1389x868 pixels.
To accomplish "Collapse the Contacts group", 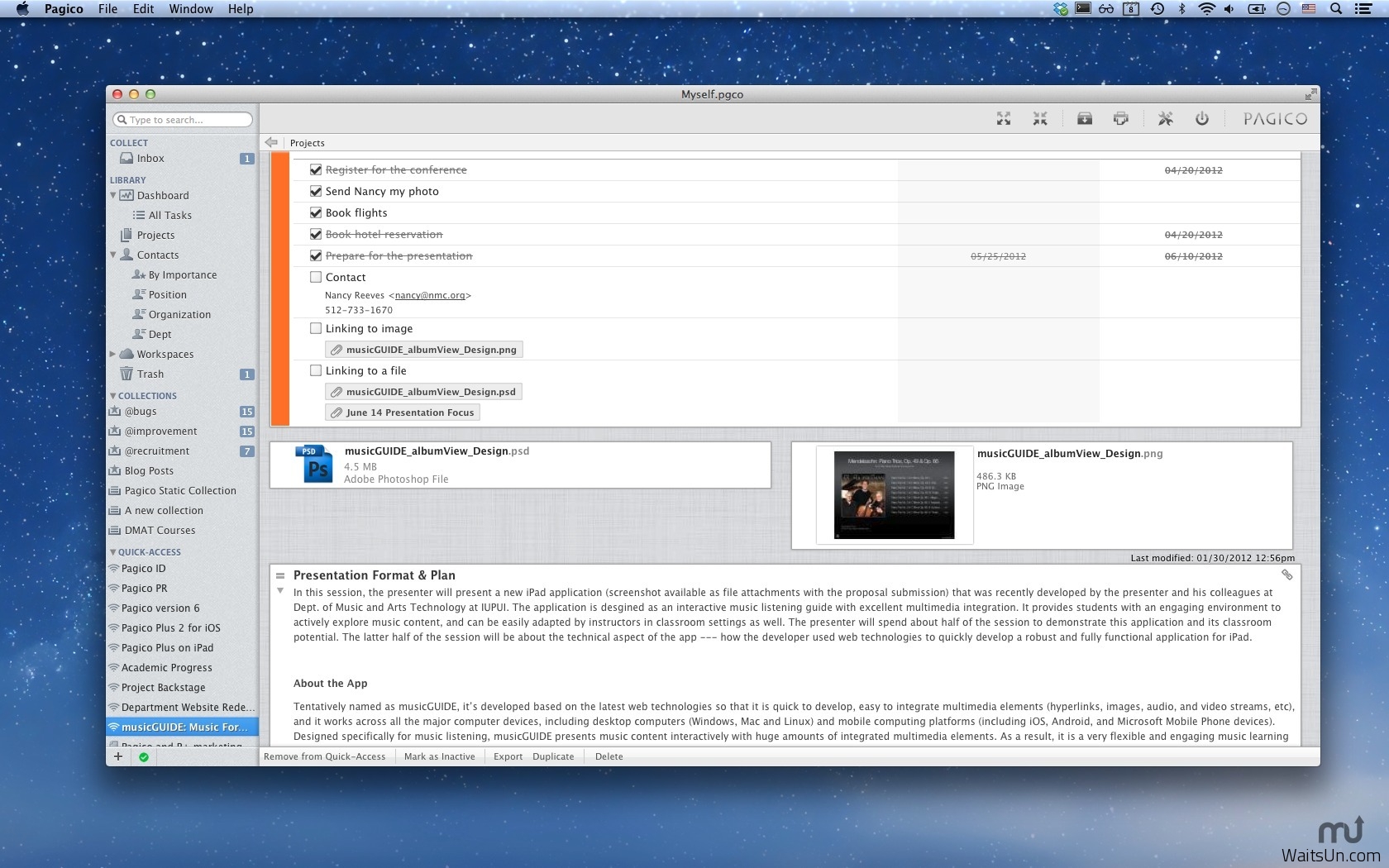I will (113, 255).
